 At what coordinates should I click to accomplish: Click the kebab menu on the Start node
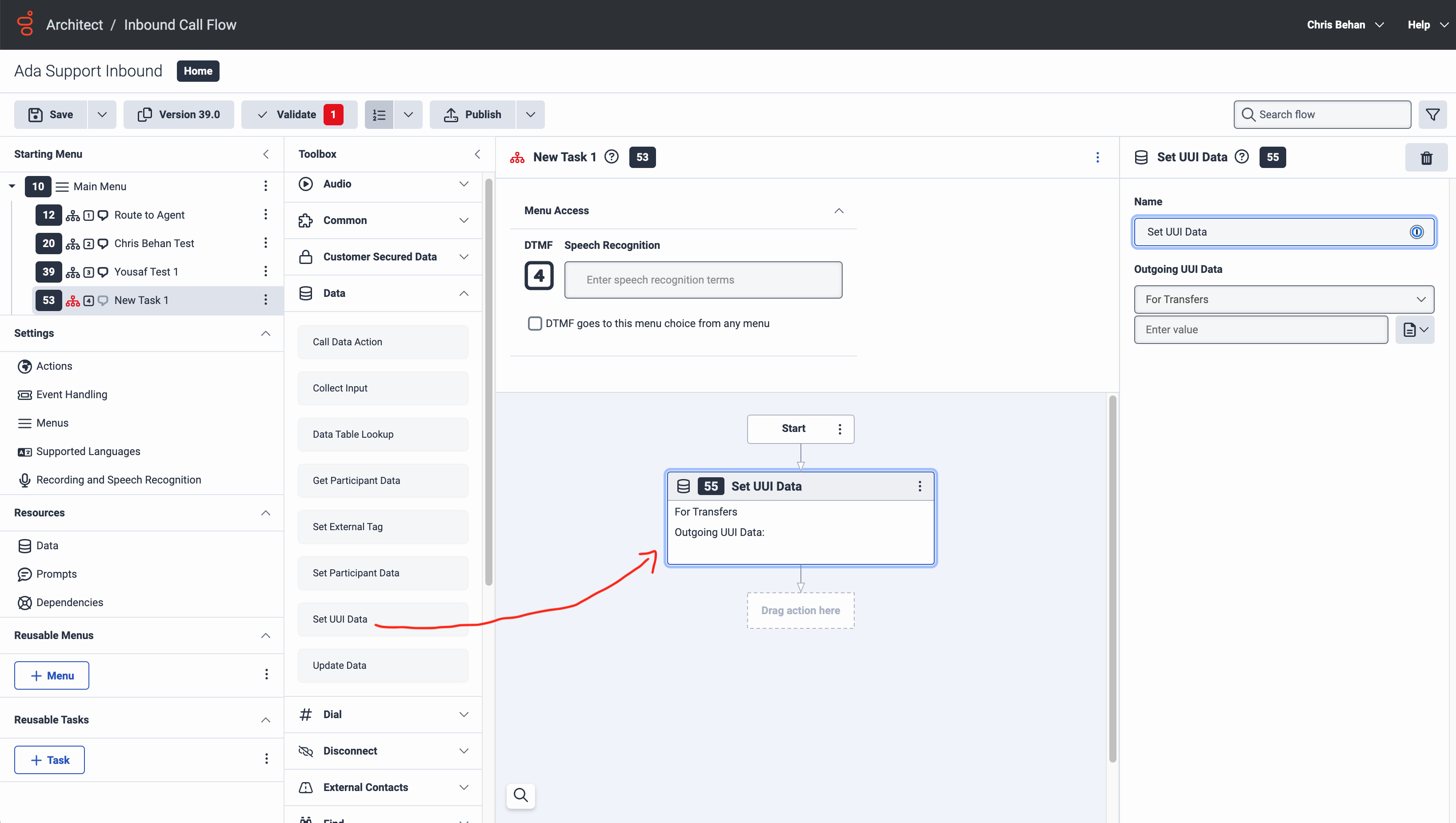[840, 429]
